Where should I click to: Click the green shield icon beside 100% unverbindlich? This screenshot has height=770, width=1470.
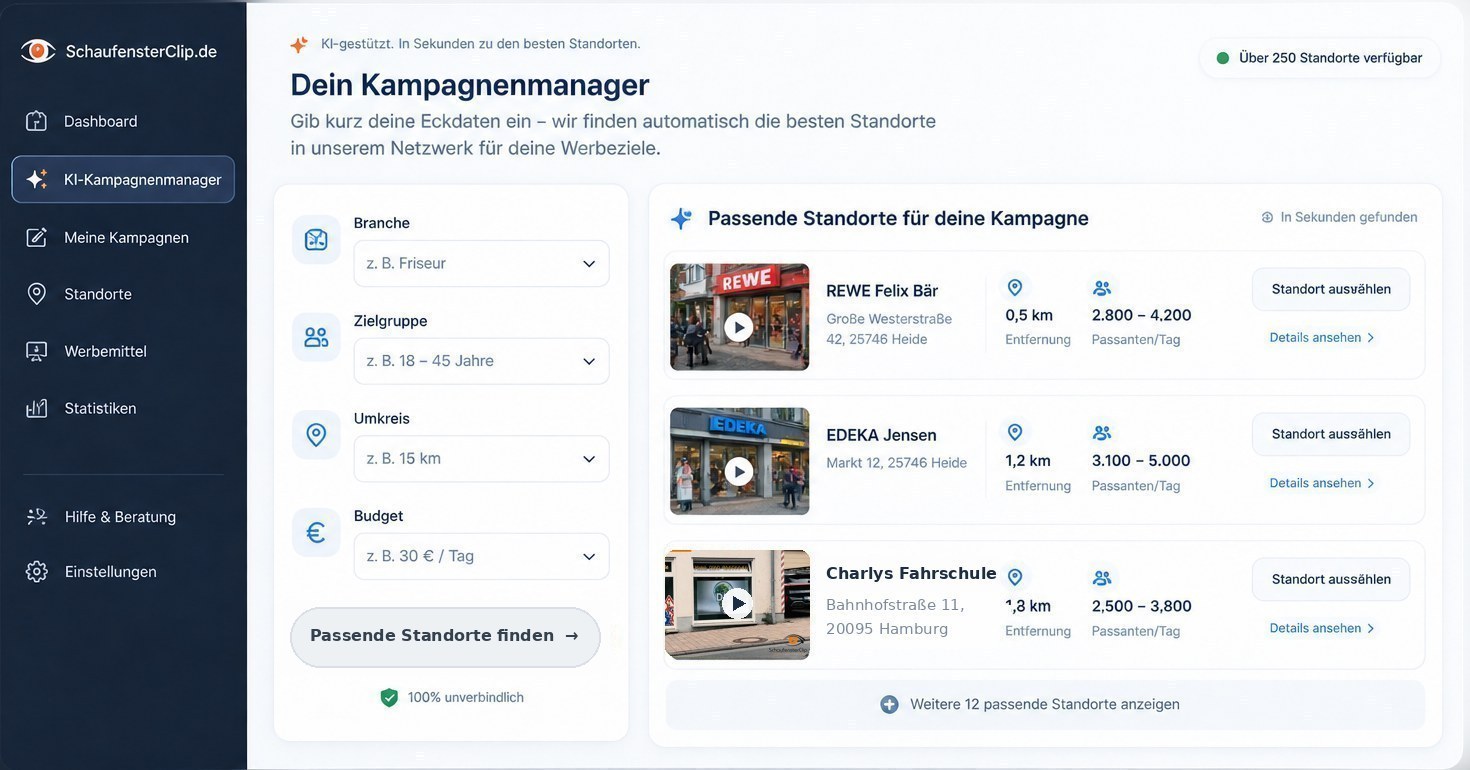[x=389, y=698]
